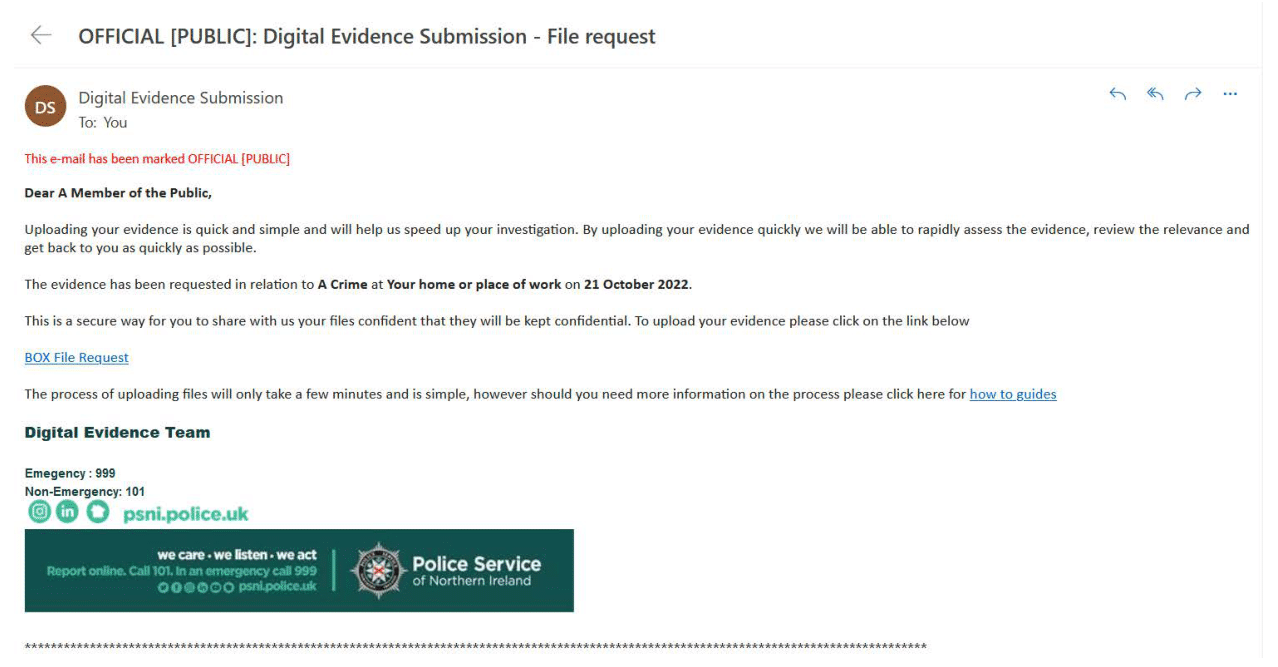Click the Reply icon
The image size is (1278, 667).
pos(1117,93)
